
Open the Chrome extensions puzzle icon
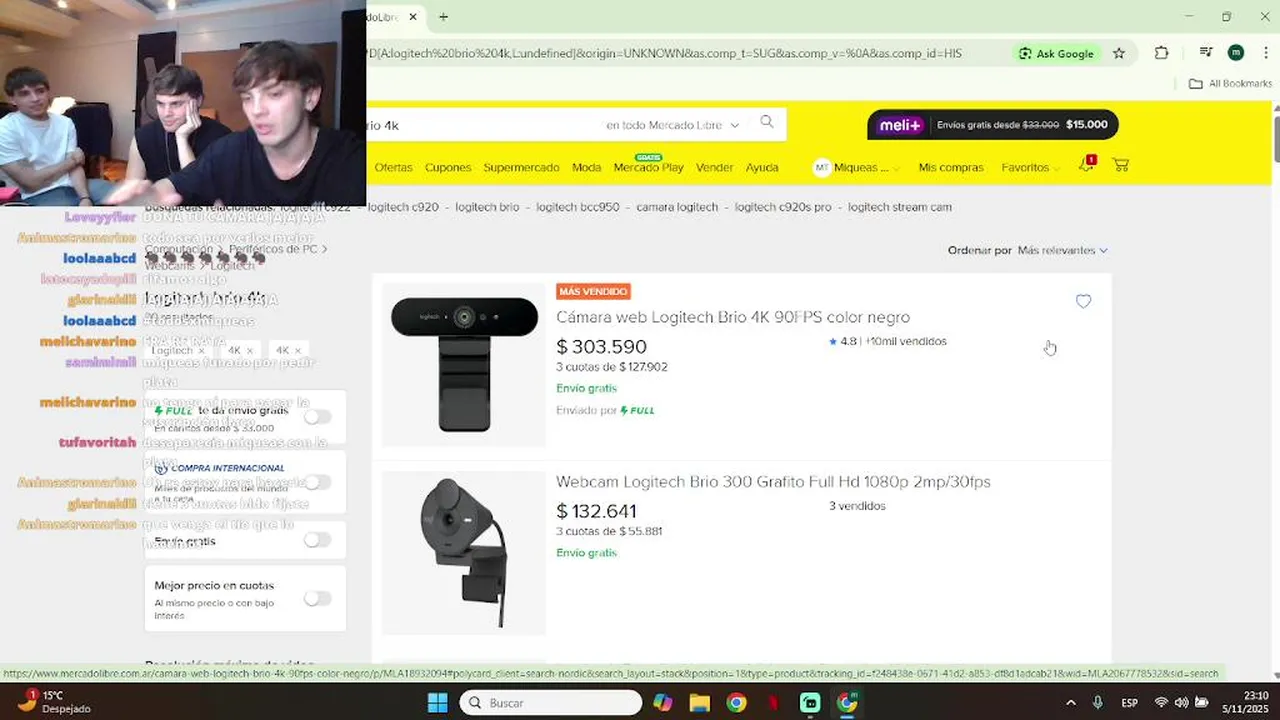click(1161, 53)
